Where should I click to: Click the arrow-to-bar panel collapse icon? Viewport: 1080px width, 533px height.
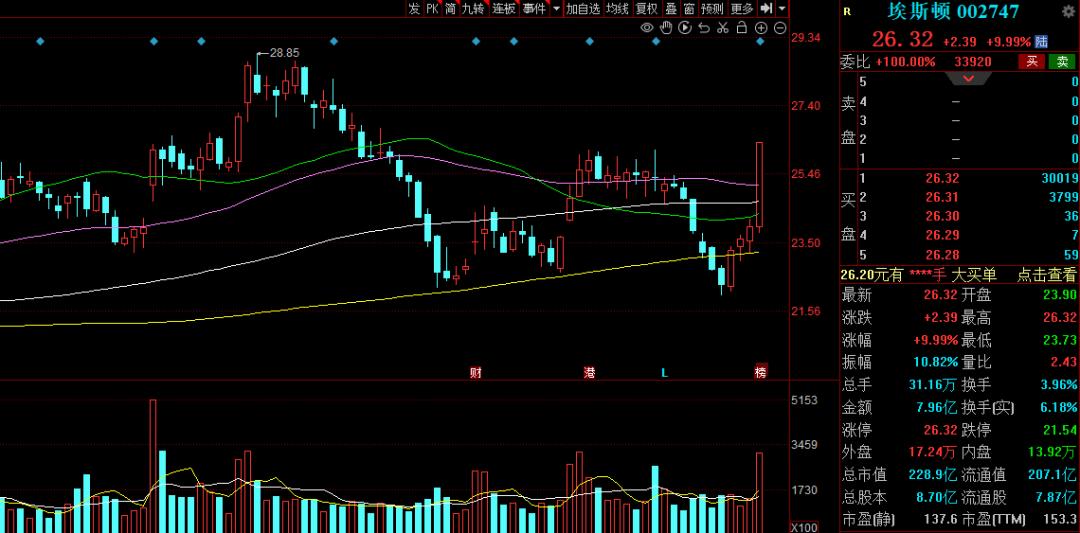pyautogui.click(x=766, y=9)
